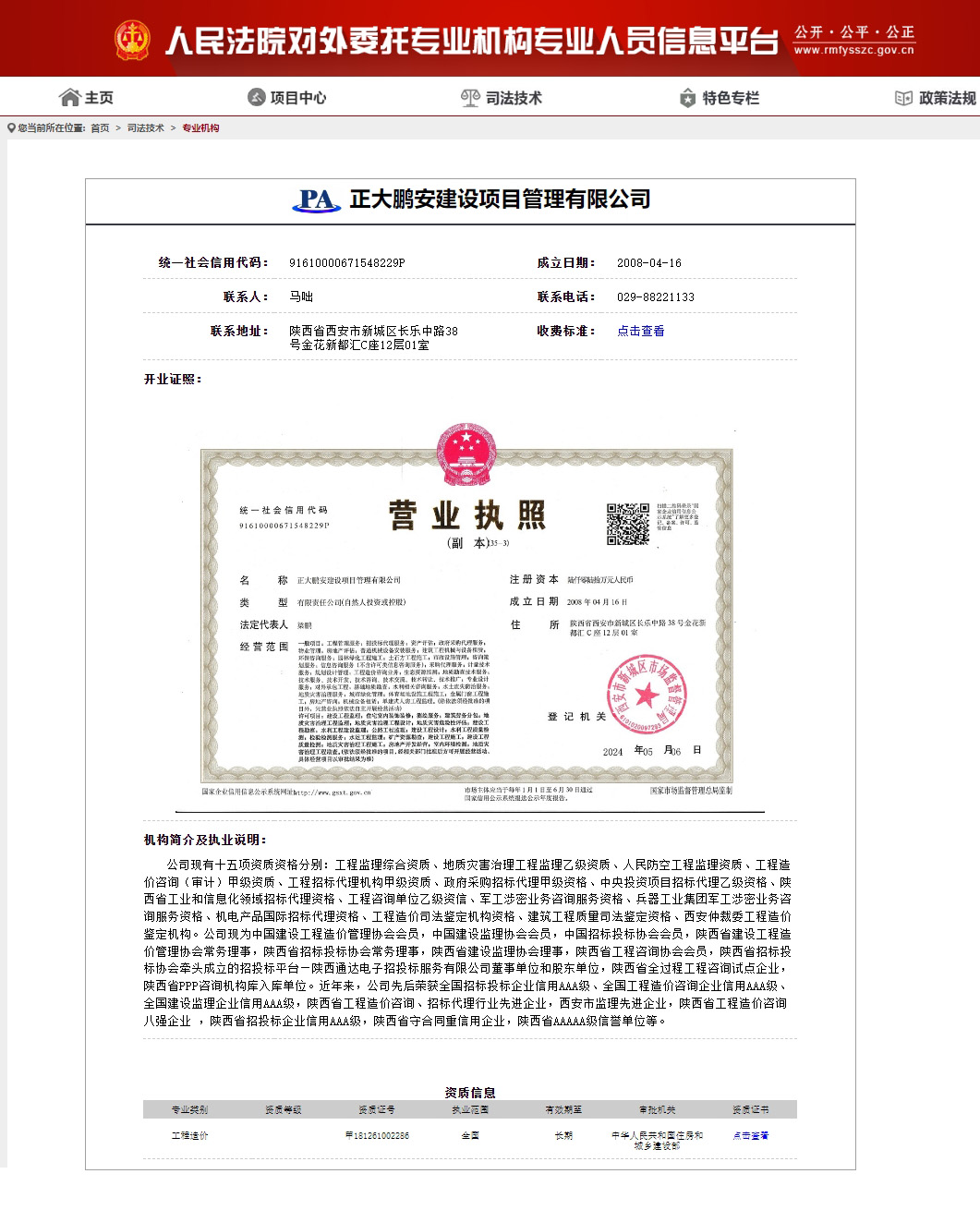Image resolution: width=980 pixels, height=1210 pixels.
Task: Select 专业机构 breadcrumb item
Action: tap(200, 128)
